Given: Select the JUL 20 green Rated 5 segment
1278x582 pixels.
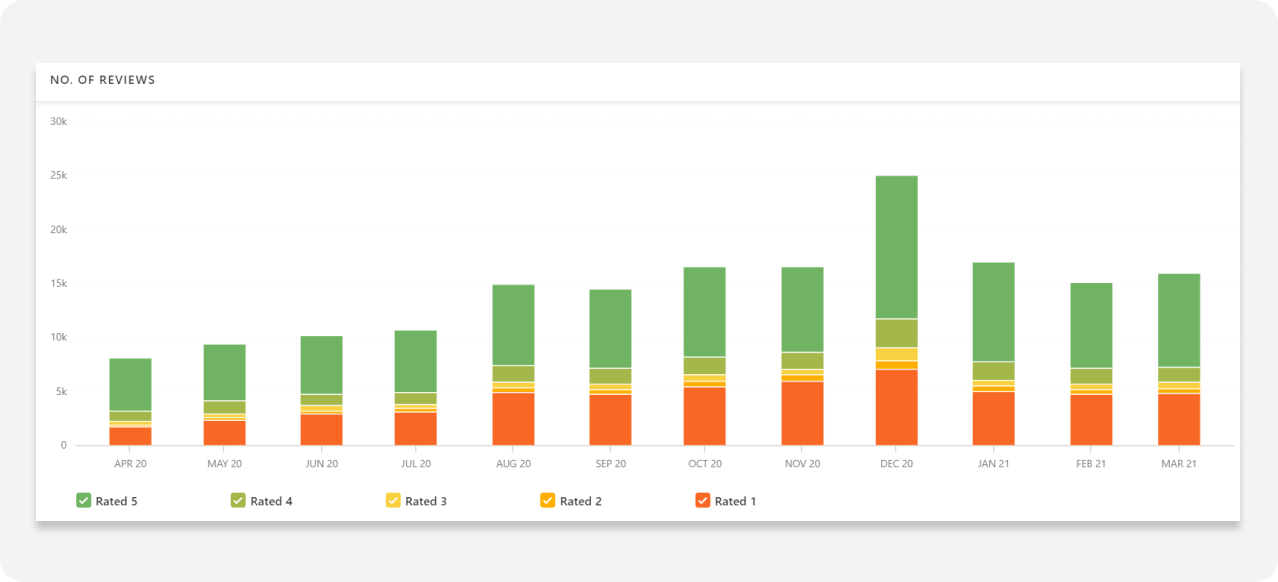Looking at the screenshot, I should pyautogui.click(x=416, y=362).
